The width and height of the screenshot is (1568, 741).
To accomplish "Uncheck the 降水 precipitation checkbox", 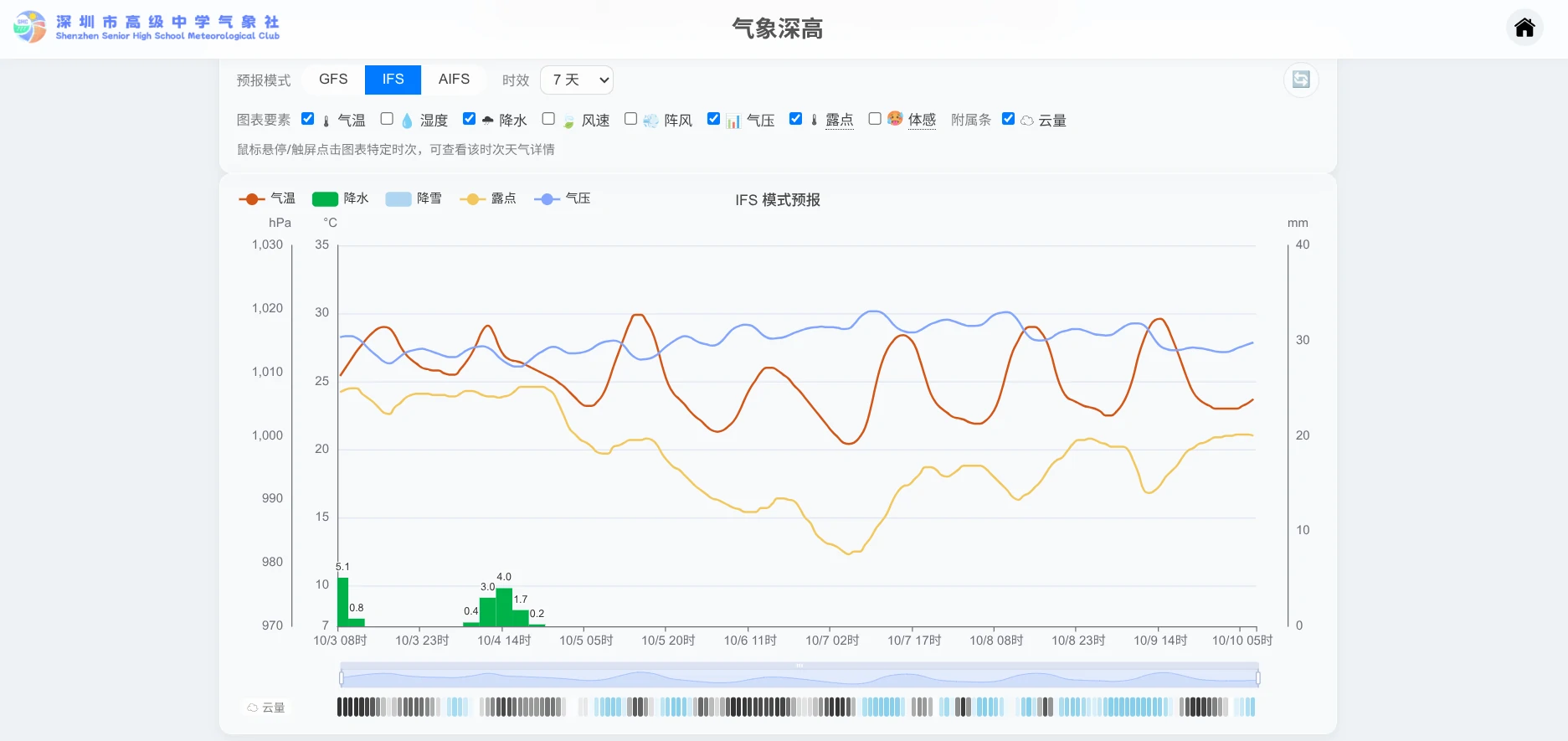I will pyautogui.click(x=469, y=119).
